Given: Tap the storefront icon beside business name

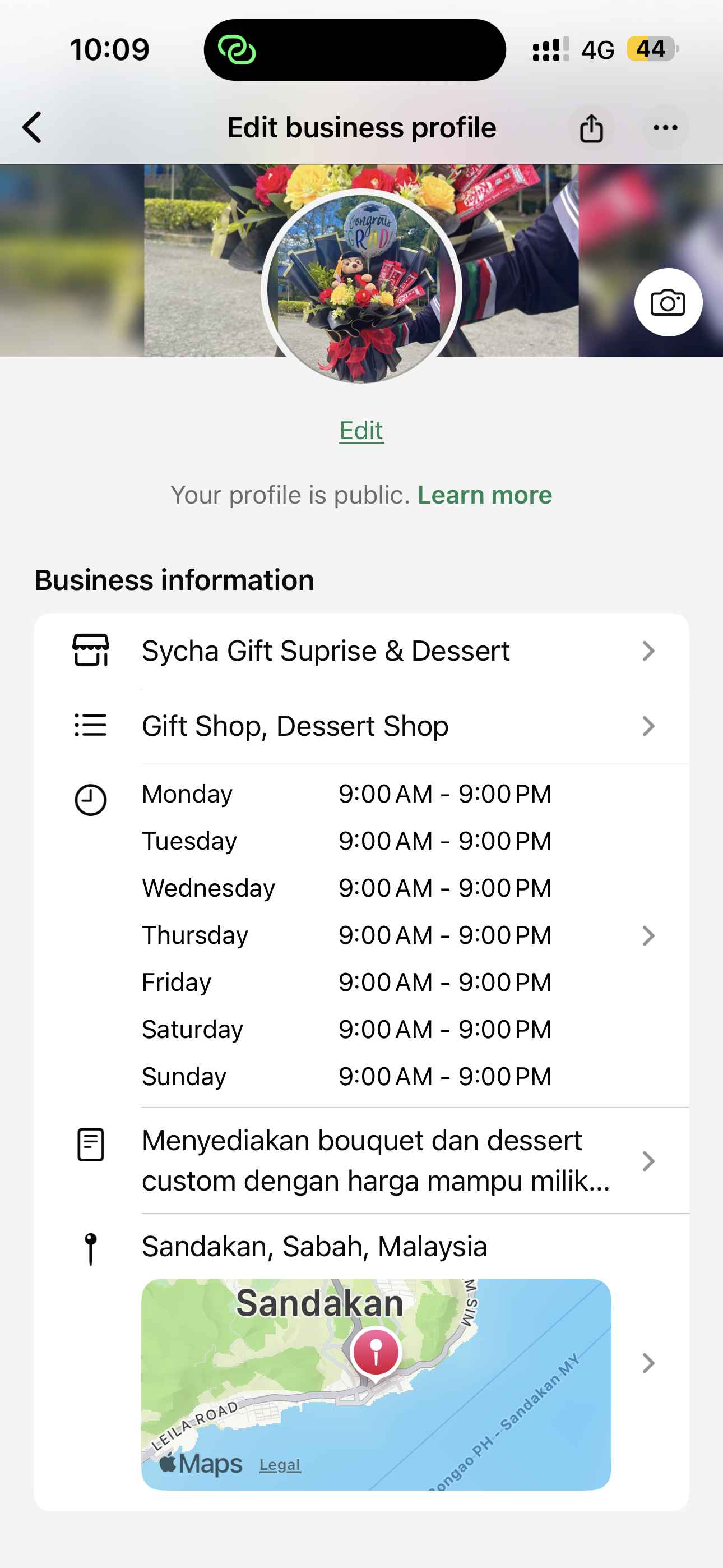Looking at the screenshot, I should click(91, 650).
